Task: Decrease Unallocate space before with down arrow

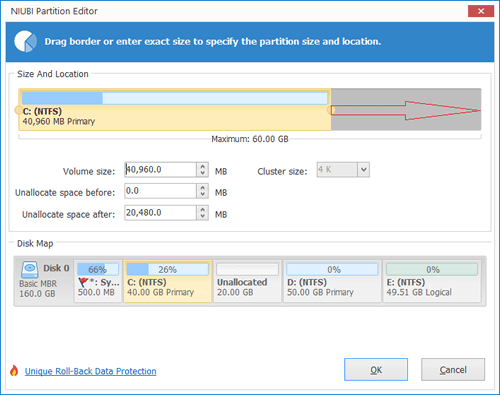Action: point(202,195)
